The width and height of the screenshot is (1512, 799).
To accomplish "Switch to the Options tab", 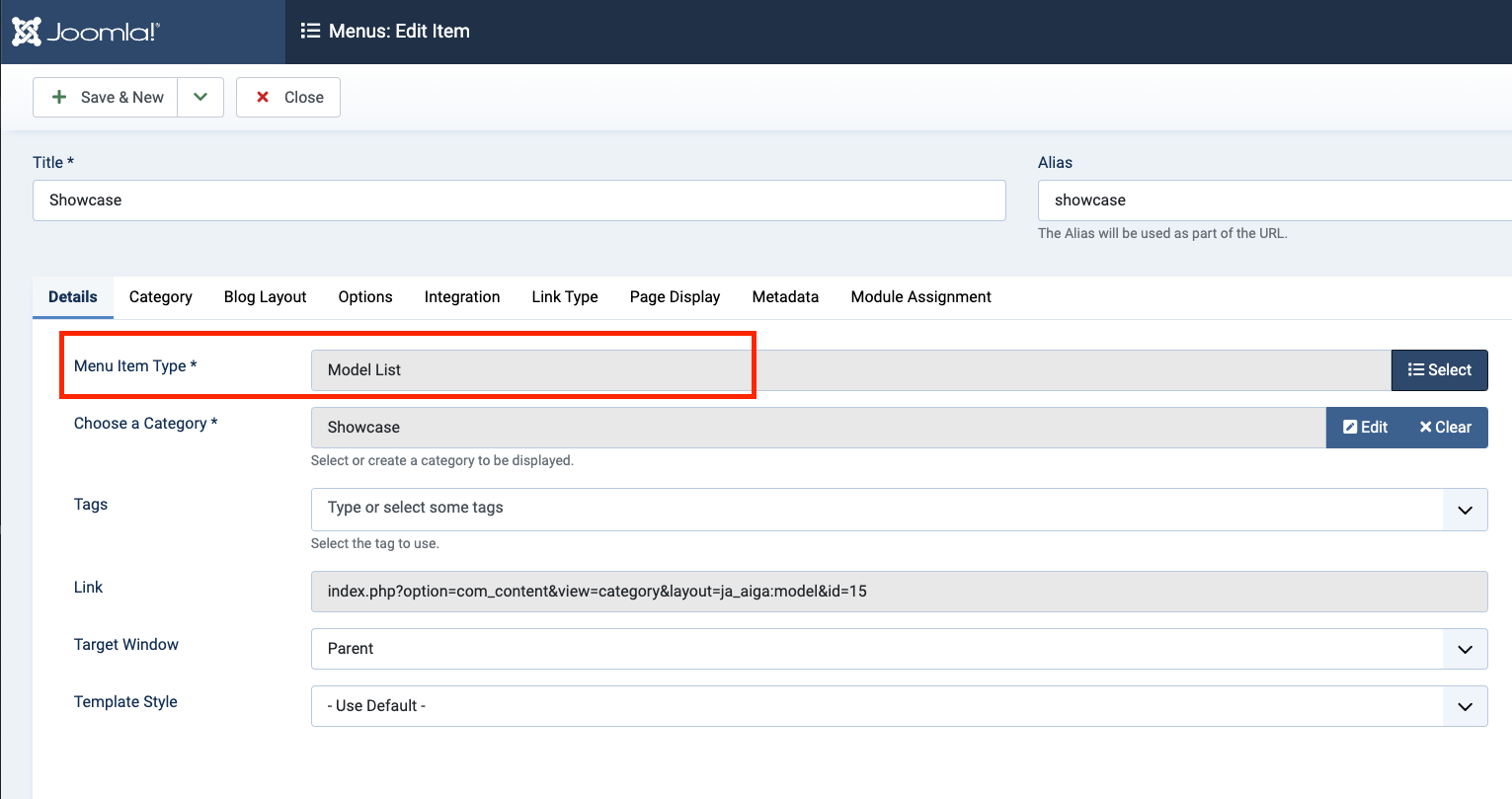I will tap(365, 297).
